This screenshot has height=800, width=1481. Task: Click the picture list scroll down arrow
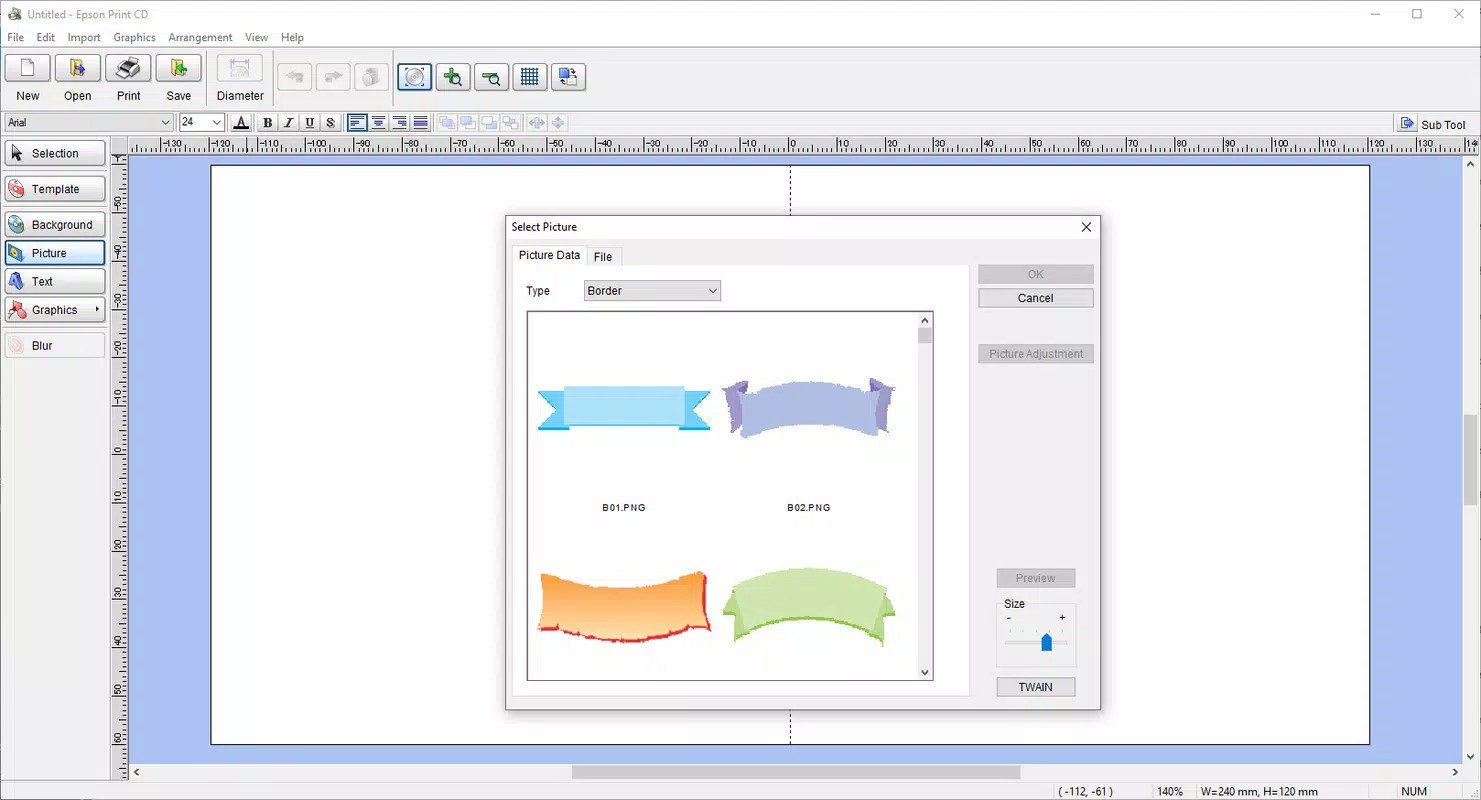(924, 672)
